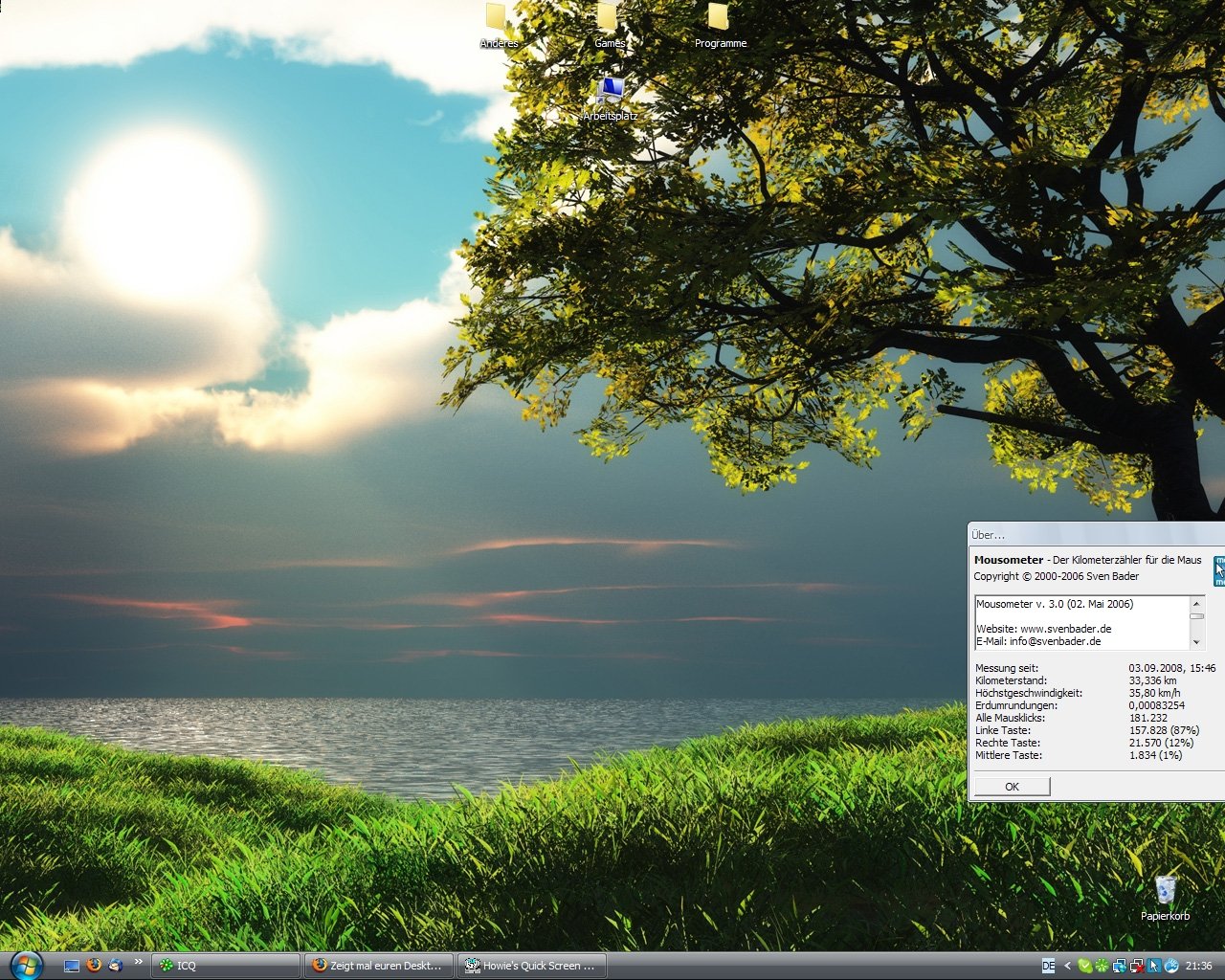Switch to the ICQ taskbar button
The image size is (1225, 980).
[226, 966]
